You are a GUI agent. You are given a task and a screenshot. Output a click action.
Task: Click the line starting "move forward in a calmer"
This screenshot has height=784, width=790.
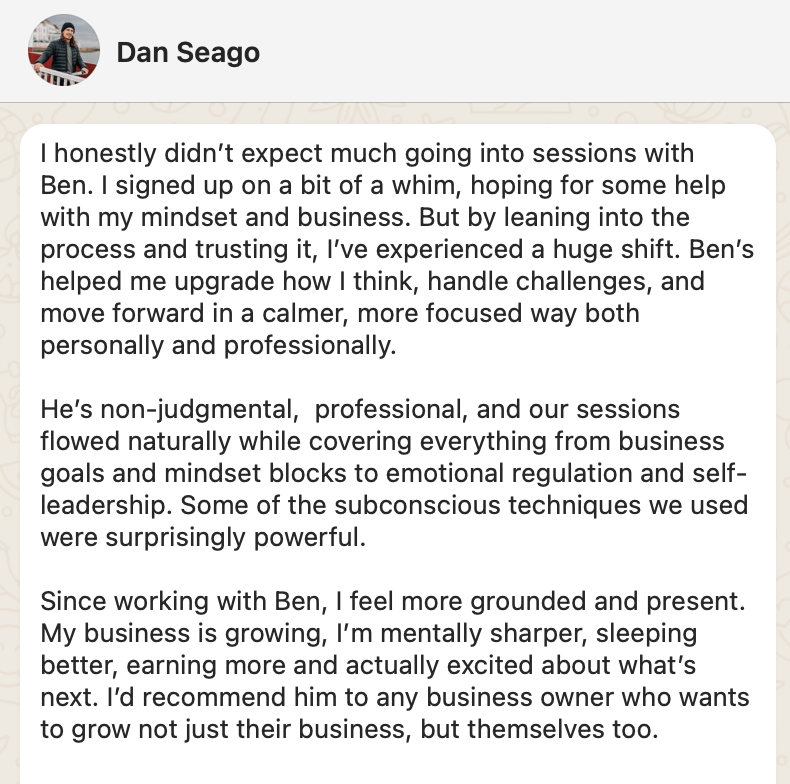(339, 314)
